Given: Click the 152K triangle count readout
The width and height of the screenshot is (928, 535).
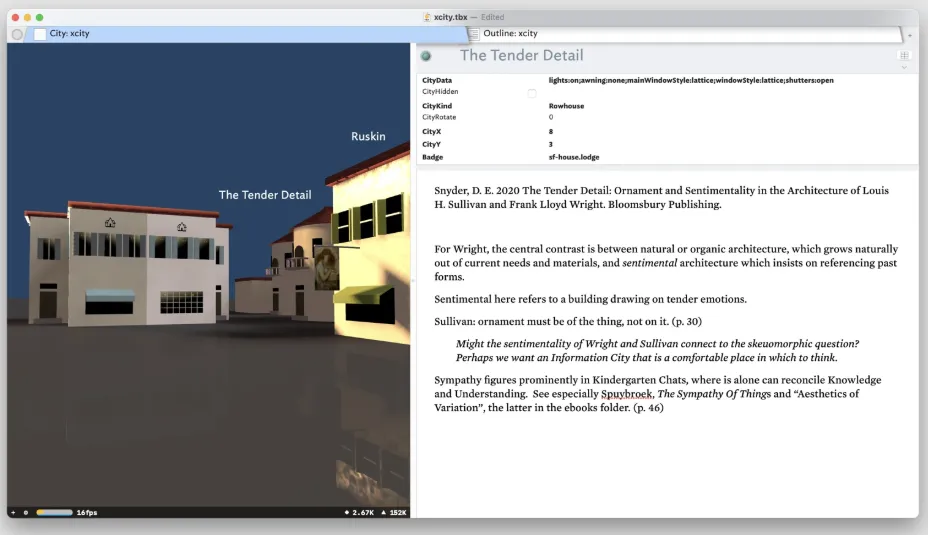Looking at the screenshot, I should point(394,513).
